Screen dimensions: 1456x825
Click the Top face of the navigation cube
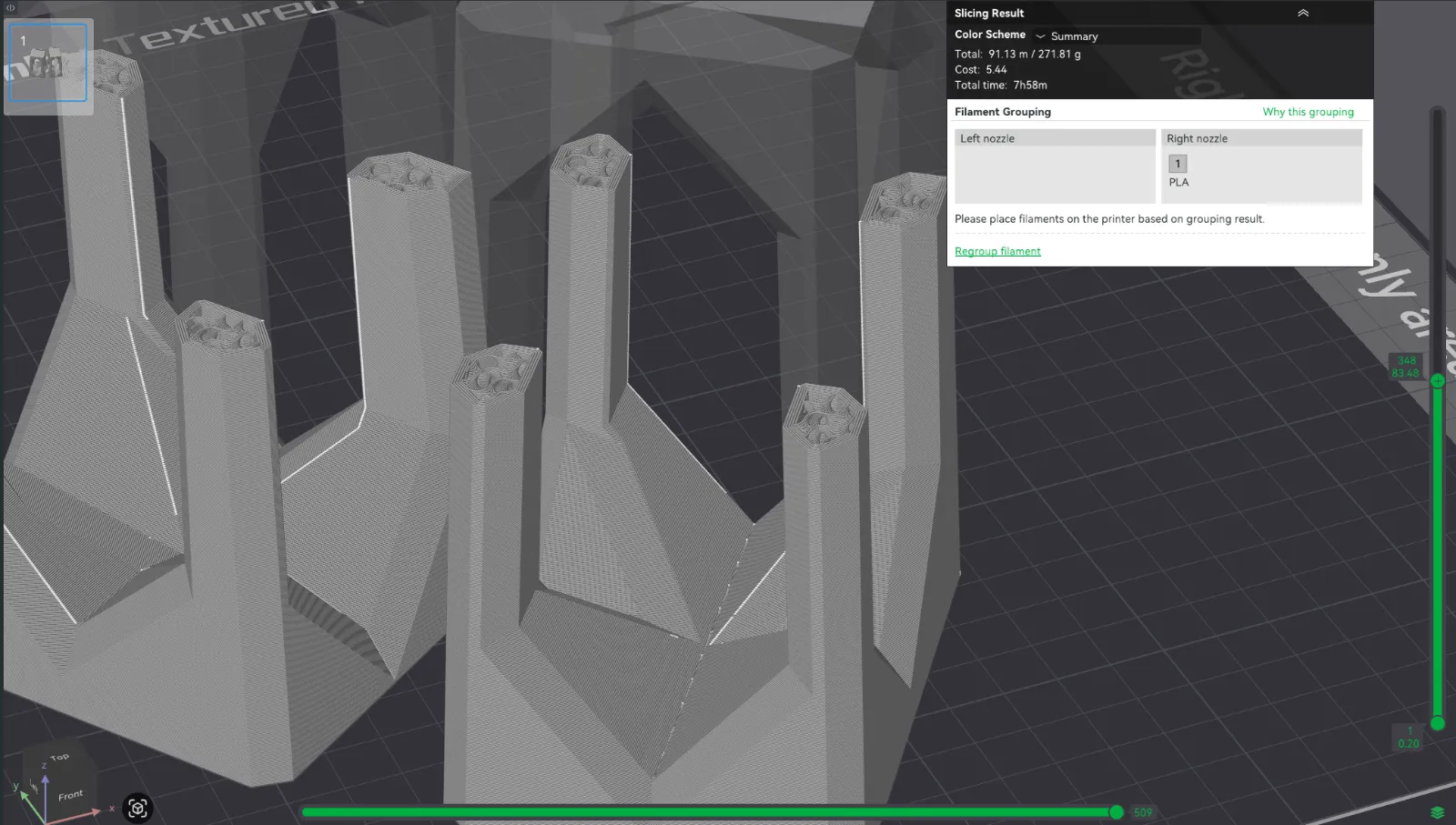[59, 757]
